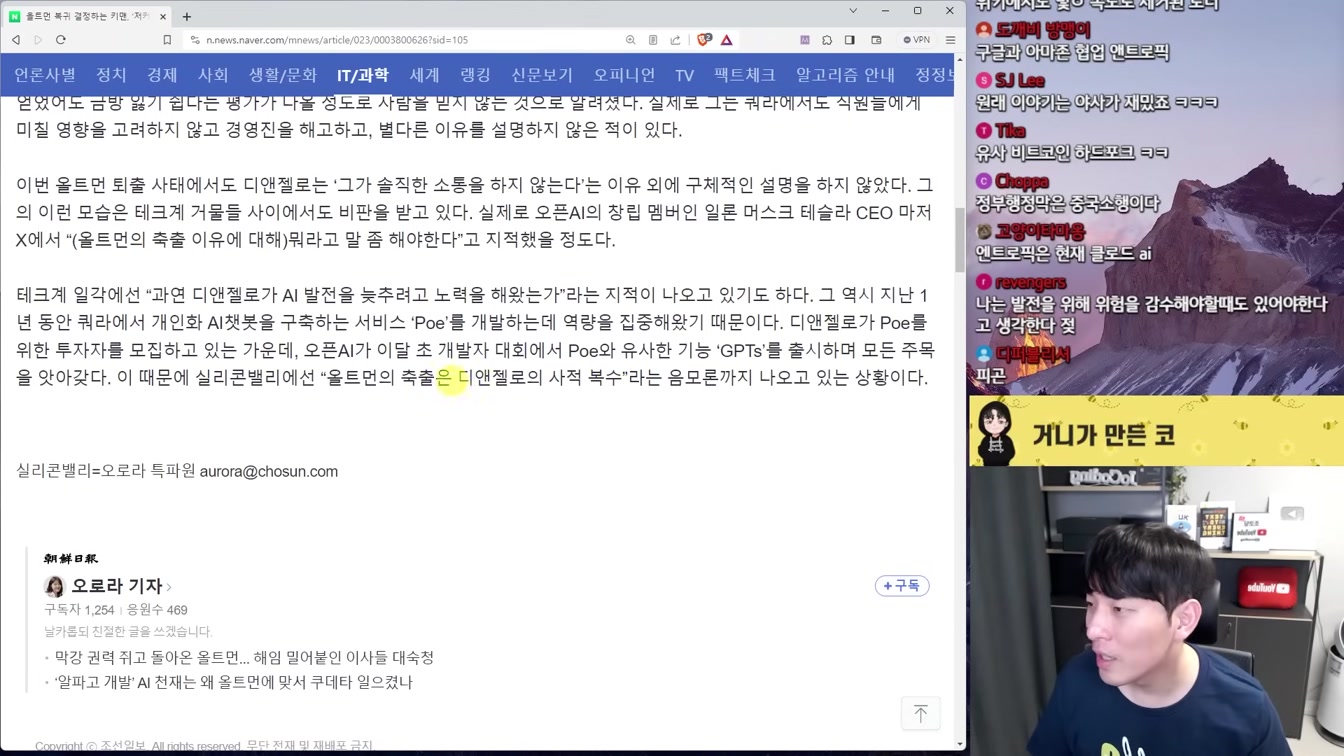Select the Naver news article tab
The width and height of the screenshot is (1344, 756).
tap(88, 16)
